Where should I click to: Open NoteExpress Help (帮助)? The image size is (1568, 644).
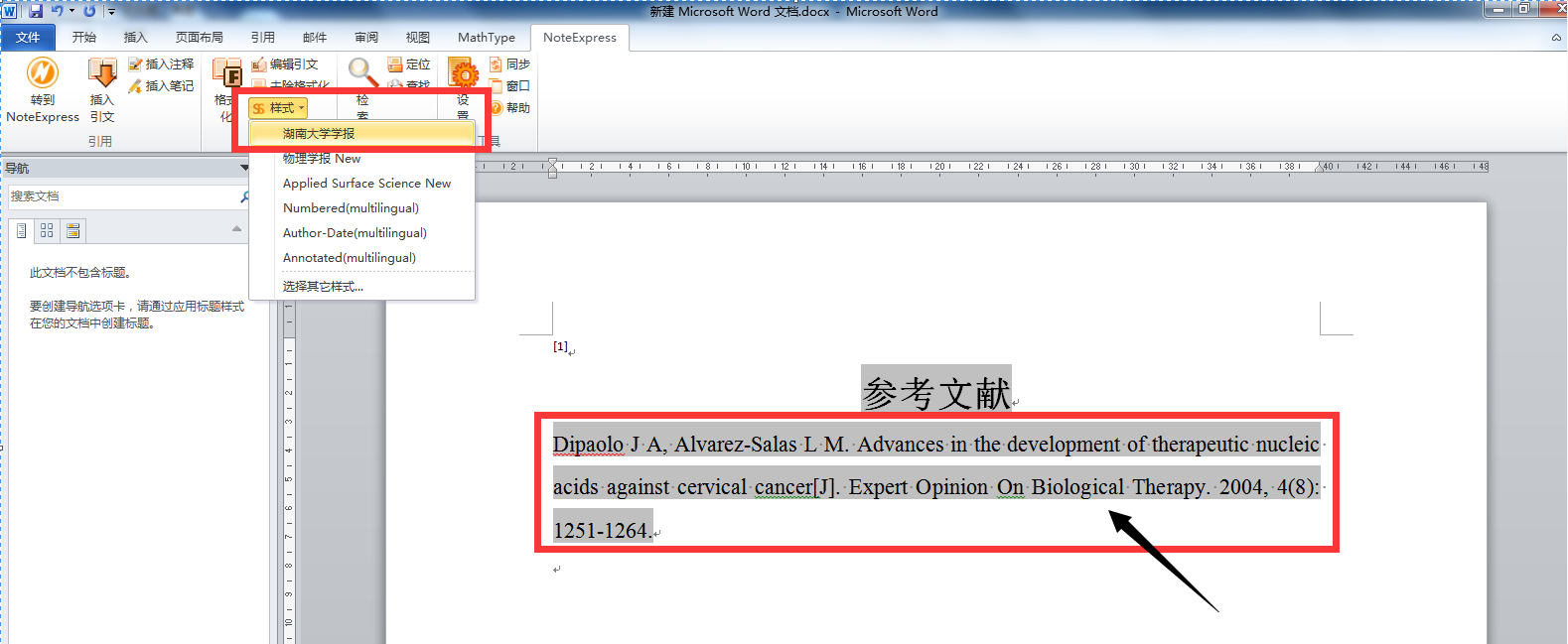pos(509,108)
